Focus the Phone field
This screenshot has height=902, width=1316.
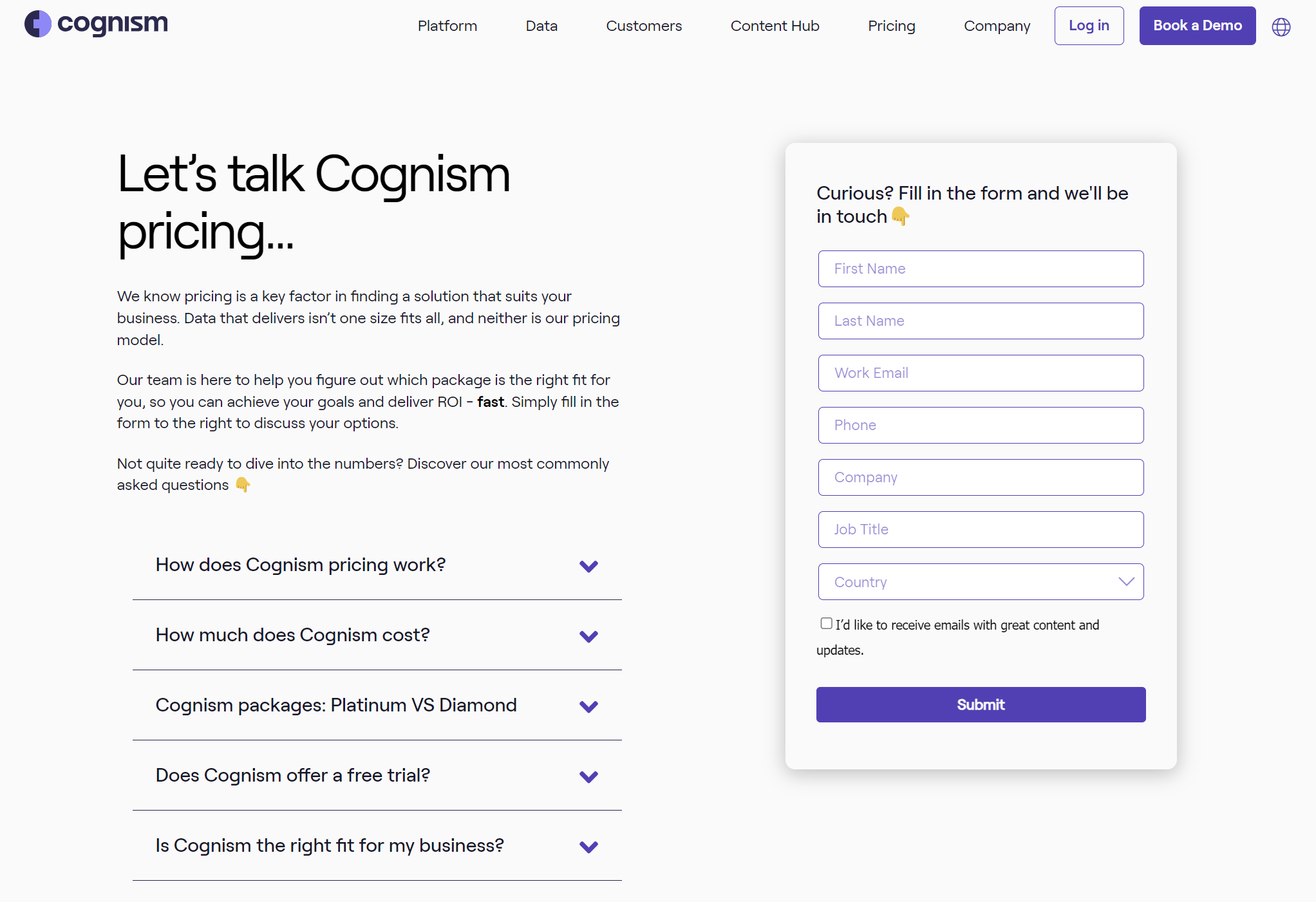(981, 426)
